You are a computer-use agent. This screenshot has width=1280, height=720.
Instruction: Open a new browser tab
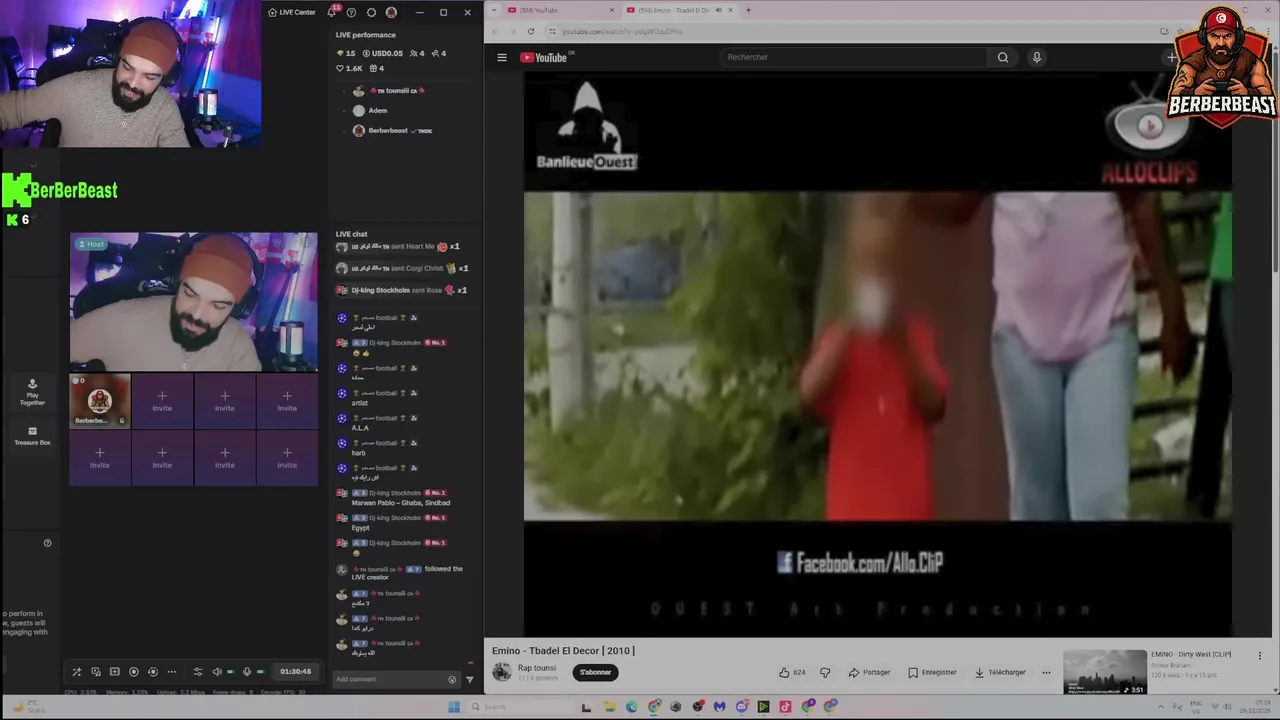[x=748, y=10]
